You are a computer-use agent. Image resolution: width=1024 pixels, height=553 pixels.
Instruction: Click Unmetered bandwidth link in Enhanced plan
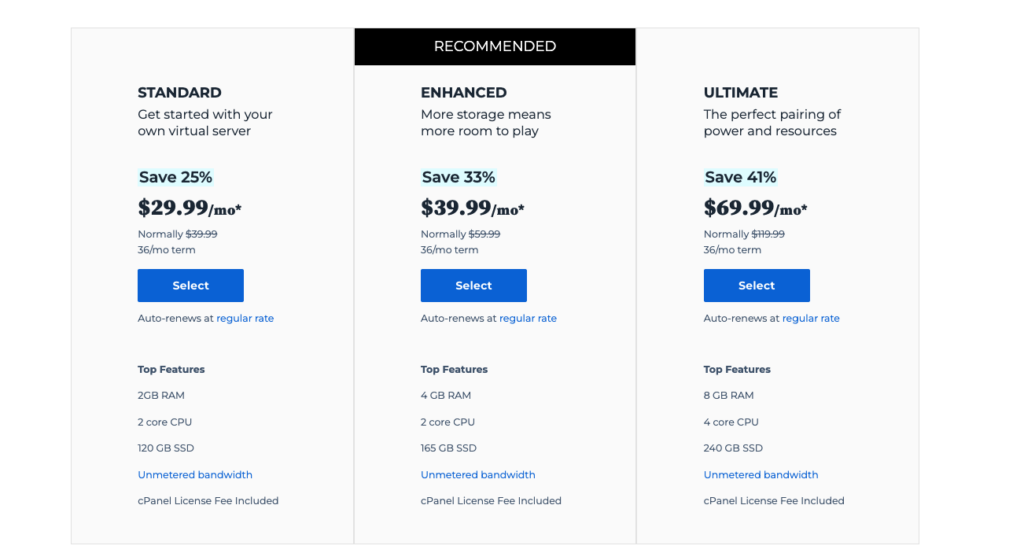pyautogui.click(x=477, y=475)
